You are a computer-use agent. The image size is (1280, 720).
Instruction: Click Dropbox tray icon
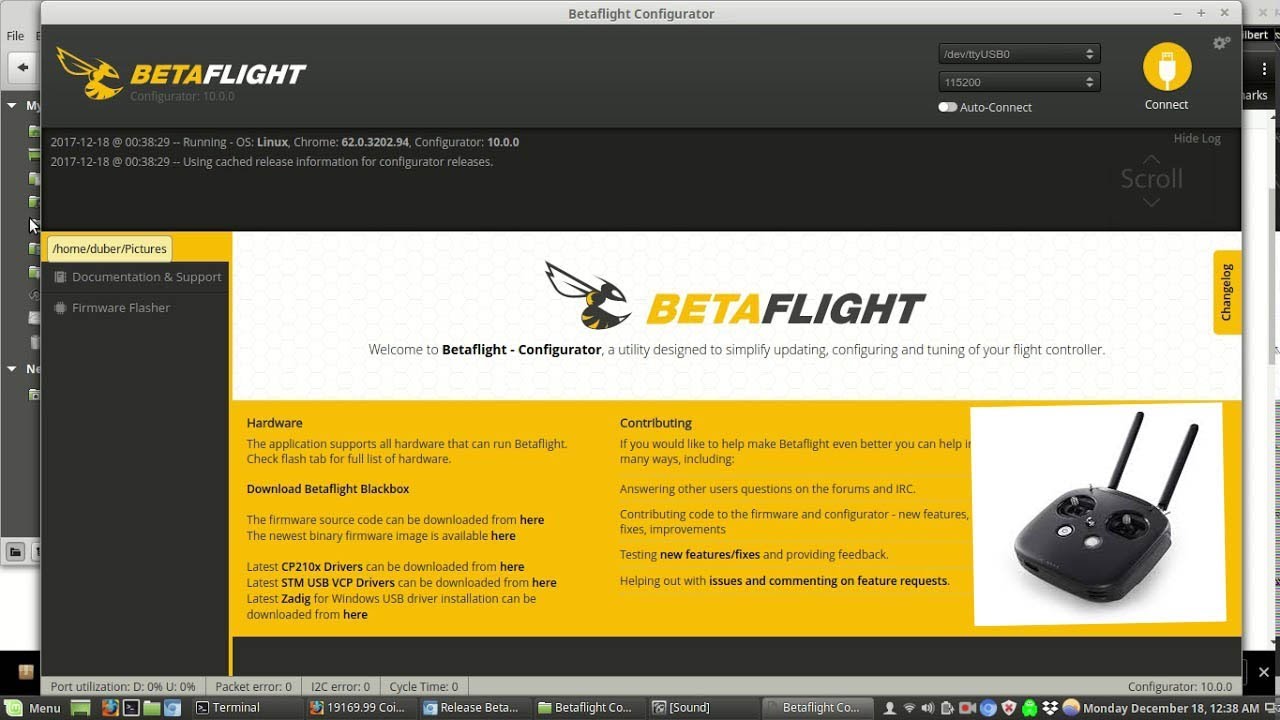click(x=1050, y=708)
